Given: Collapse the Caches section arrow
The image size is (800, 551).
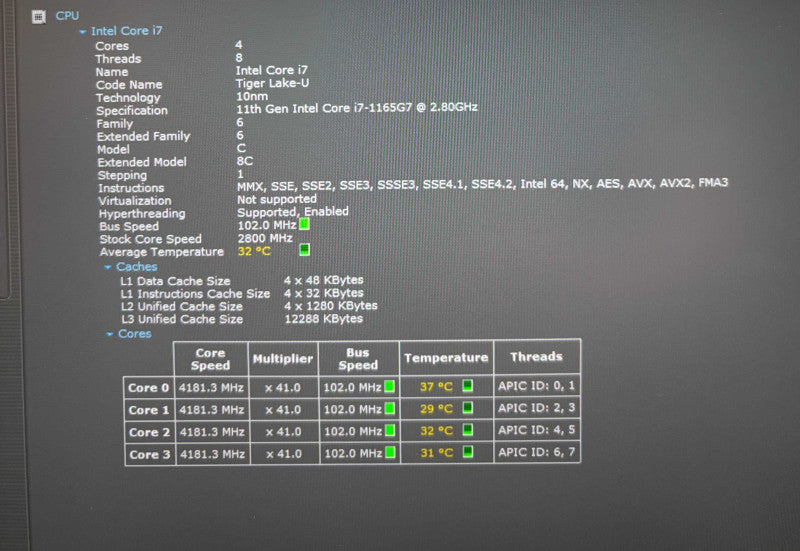Looking at the screenshot, I should [108, 267].
